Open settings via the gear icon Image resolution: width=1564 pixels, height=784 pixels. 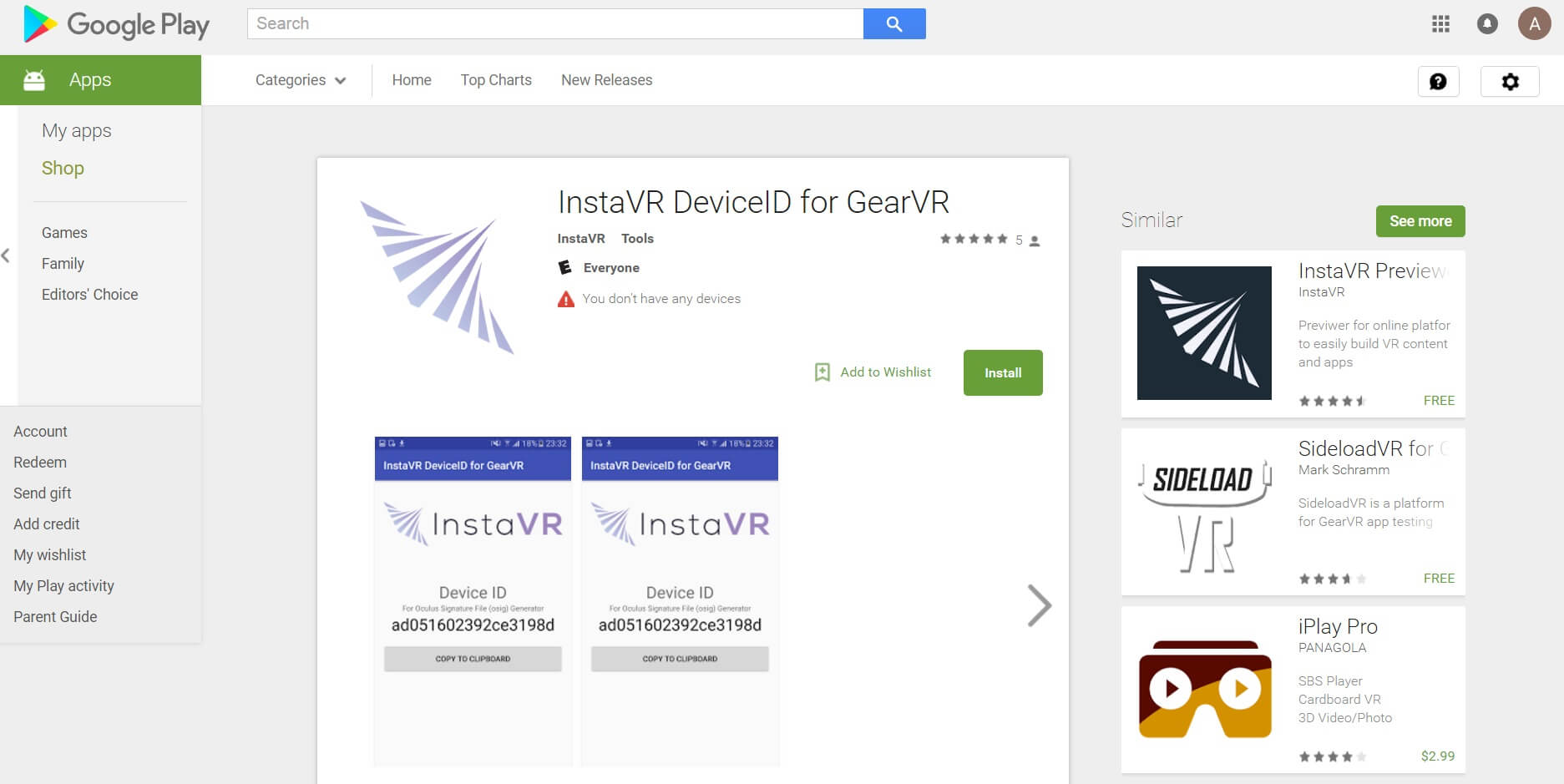coord(1510,81)
